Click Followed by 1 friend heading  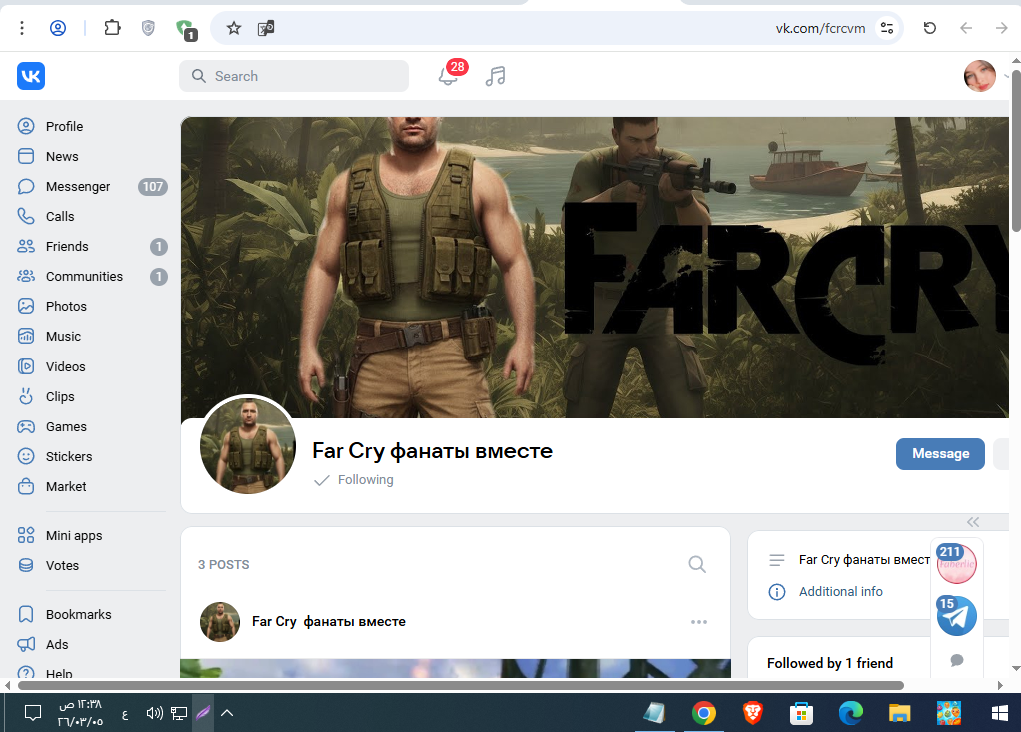830,663
